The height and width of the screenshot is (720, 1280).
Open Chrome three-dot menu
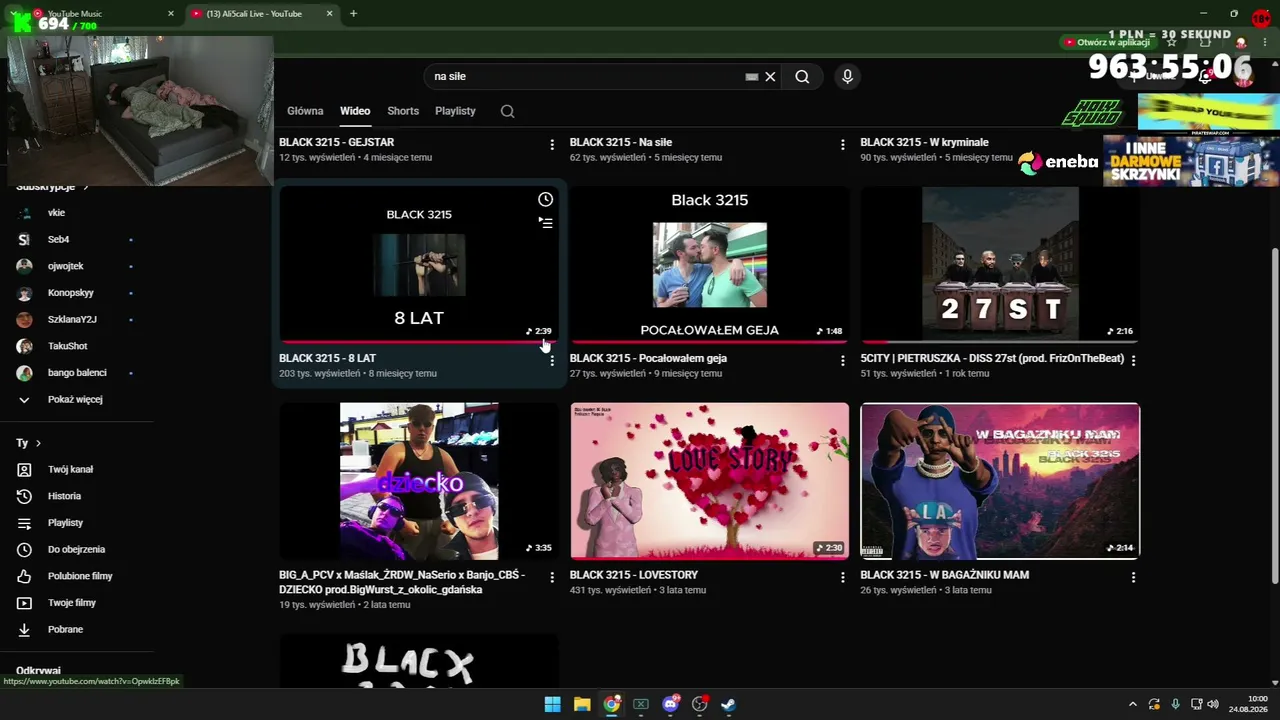pyautogui.click(x=1267, y=42)
